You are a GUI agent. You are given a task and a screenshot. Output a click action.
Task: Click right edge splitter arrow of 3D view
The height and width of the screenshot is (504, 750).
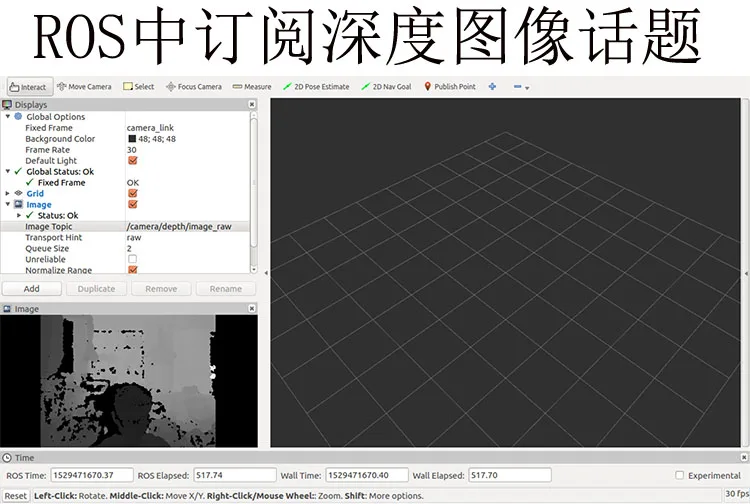click(x=746, y=273)
